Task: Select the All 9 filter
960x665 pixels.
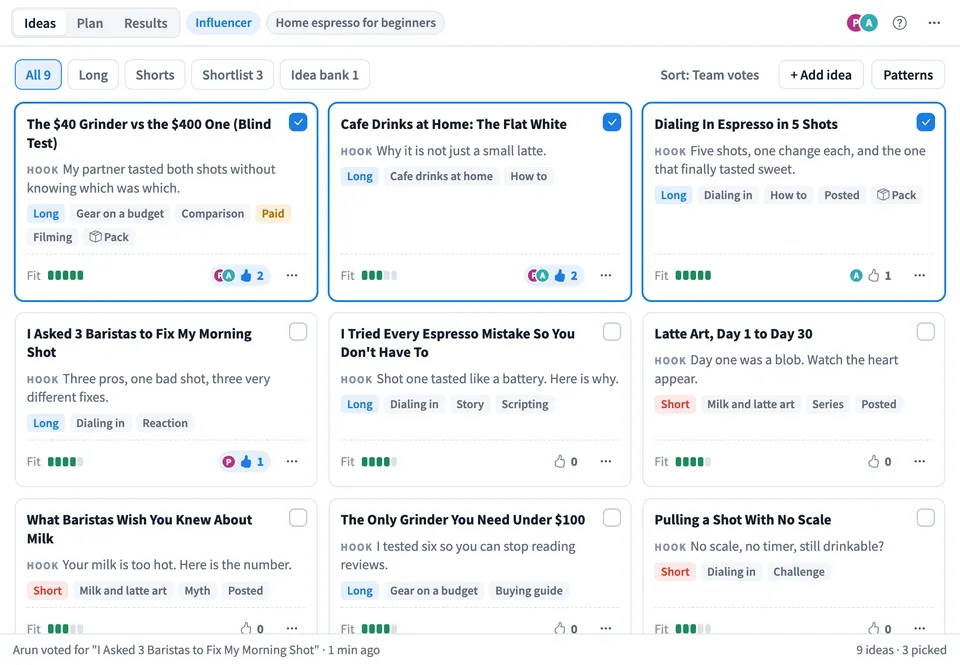Action: click(x=38, y=75)
